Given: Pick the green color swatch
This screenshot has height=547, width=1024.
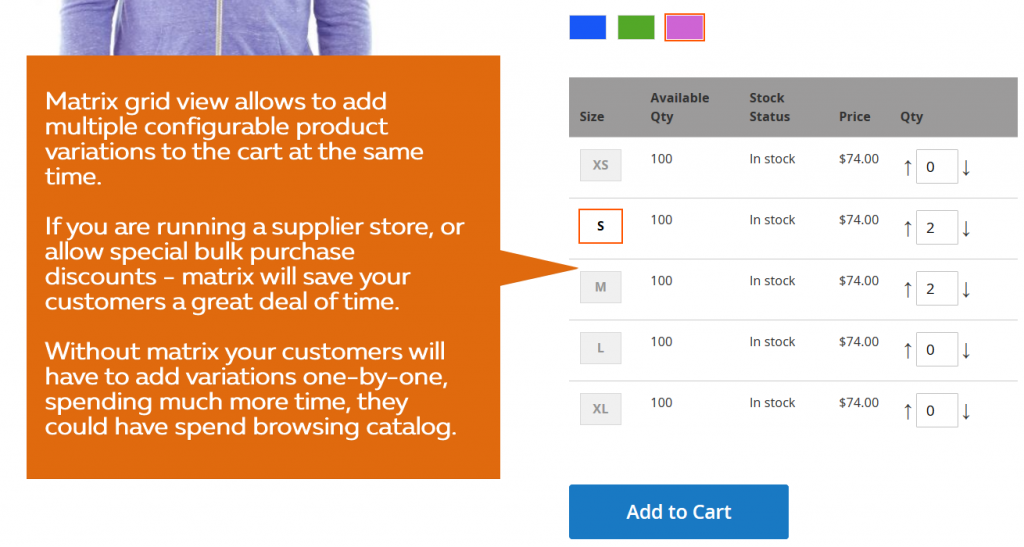Looking at the screenshot, I should [636, 27].
